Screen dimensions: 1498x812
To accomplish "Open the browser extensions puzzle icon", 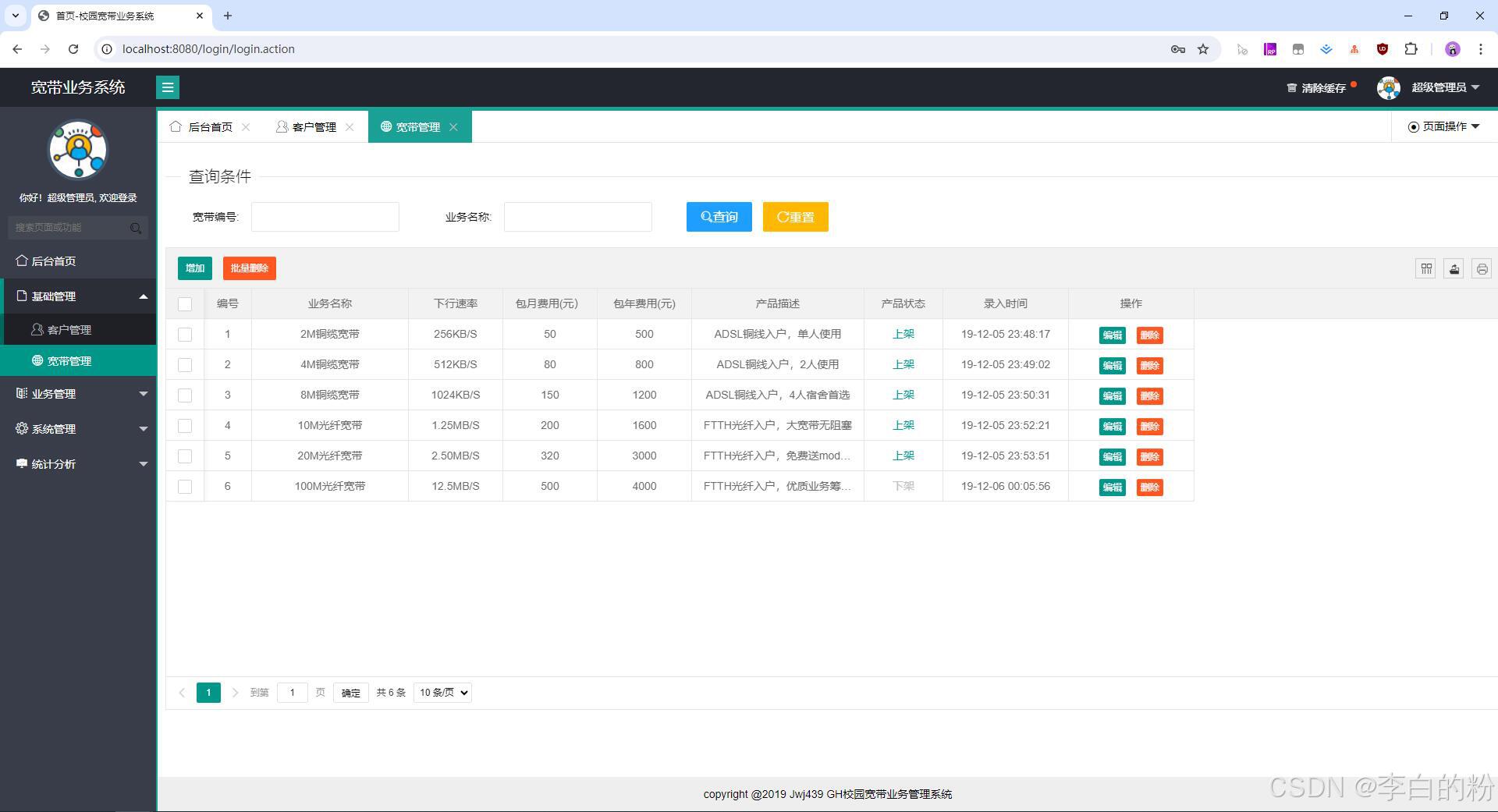I will 1411,49.
